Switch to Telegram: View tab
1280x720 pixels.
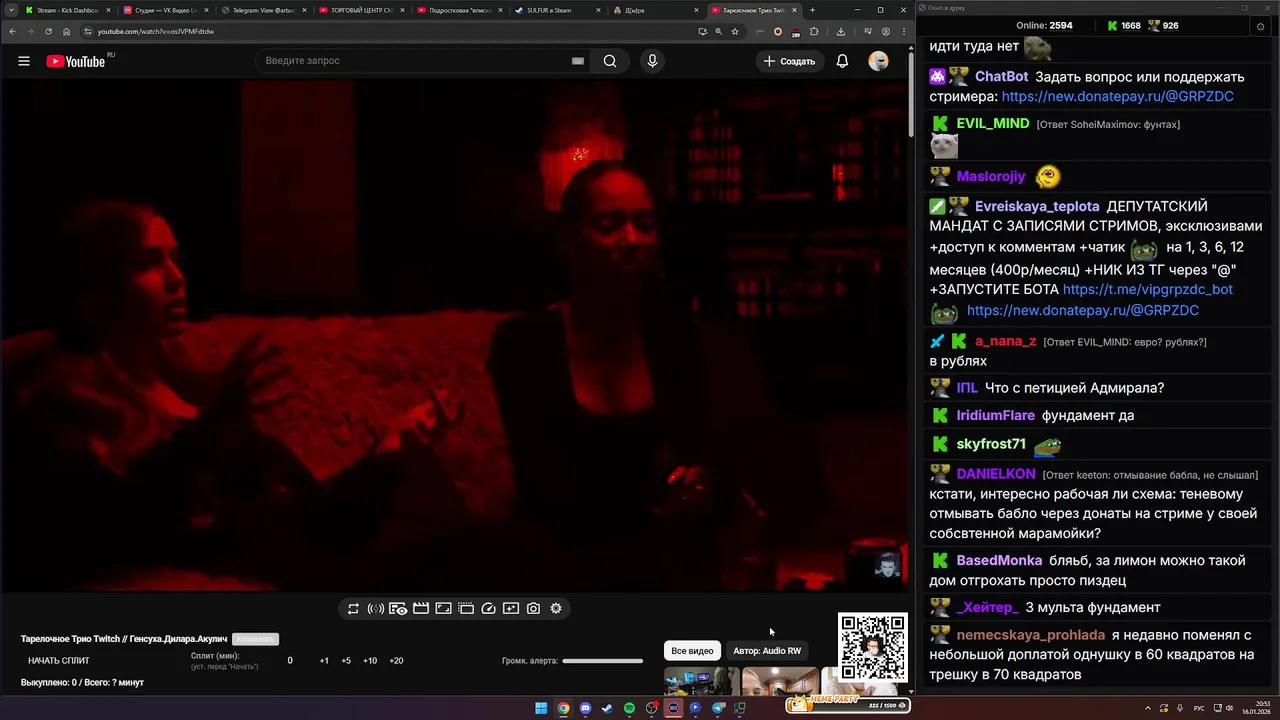point(263,10)
